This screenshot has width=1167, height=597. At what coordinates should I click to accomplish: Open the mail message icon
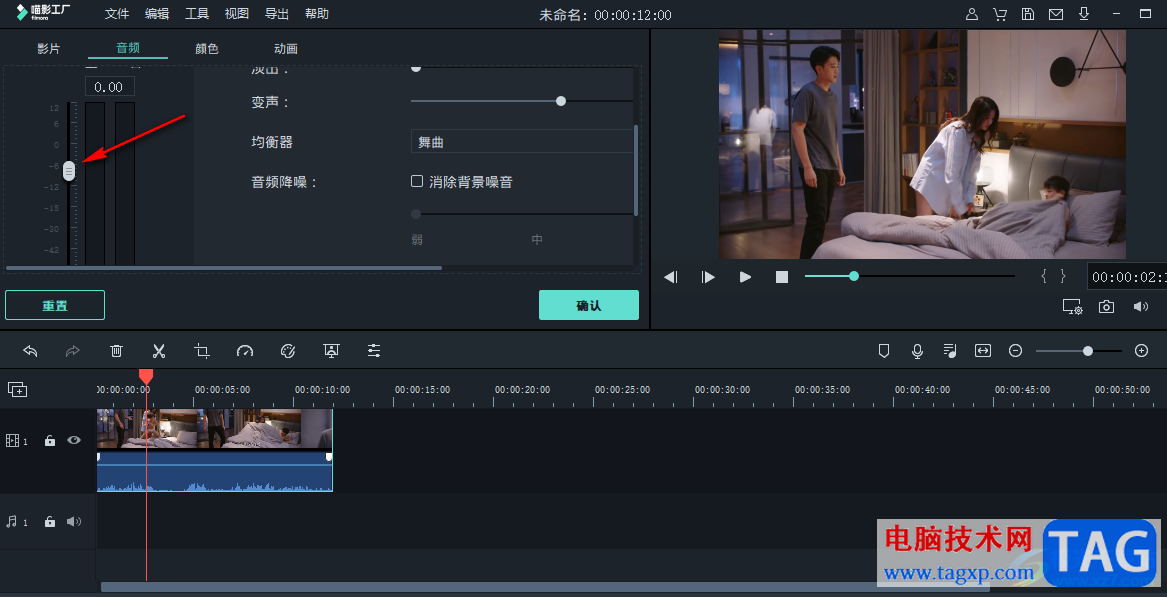point(1055,14)
